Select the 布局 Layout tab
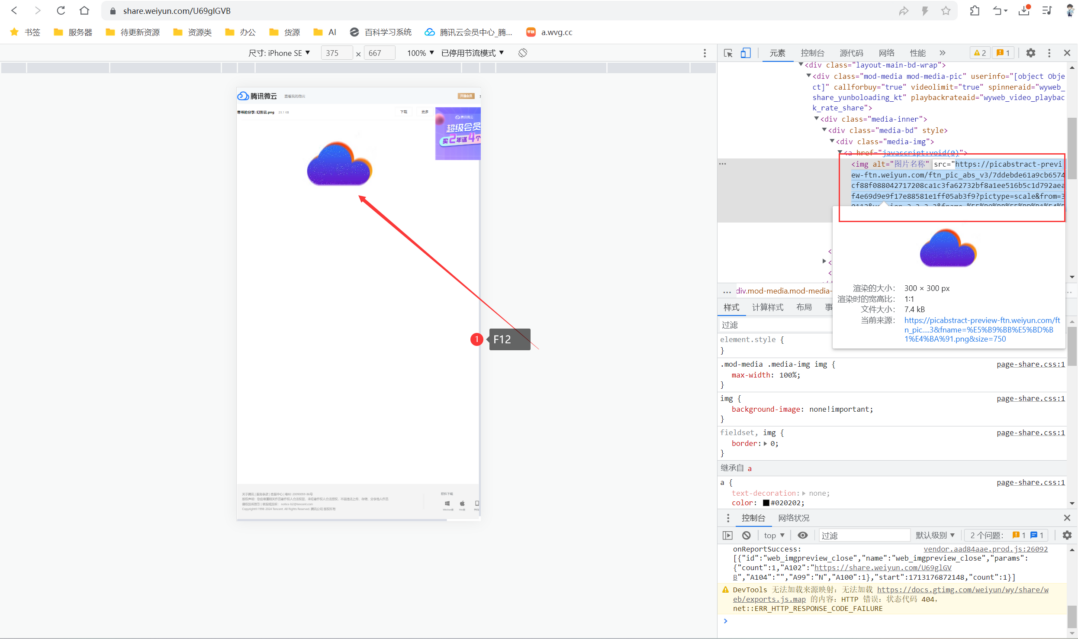Image resolution: width=1078 pixels, height=639 pixels. click(x=804, y=307)
